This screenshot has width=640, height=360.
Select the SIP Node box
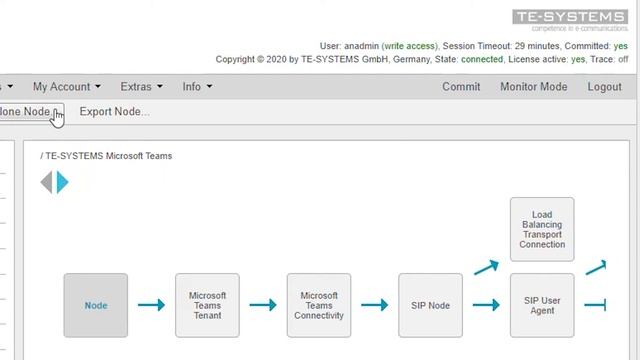(x=430, y=305)
